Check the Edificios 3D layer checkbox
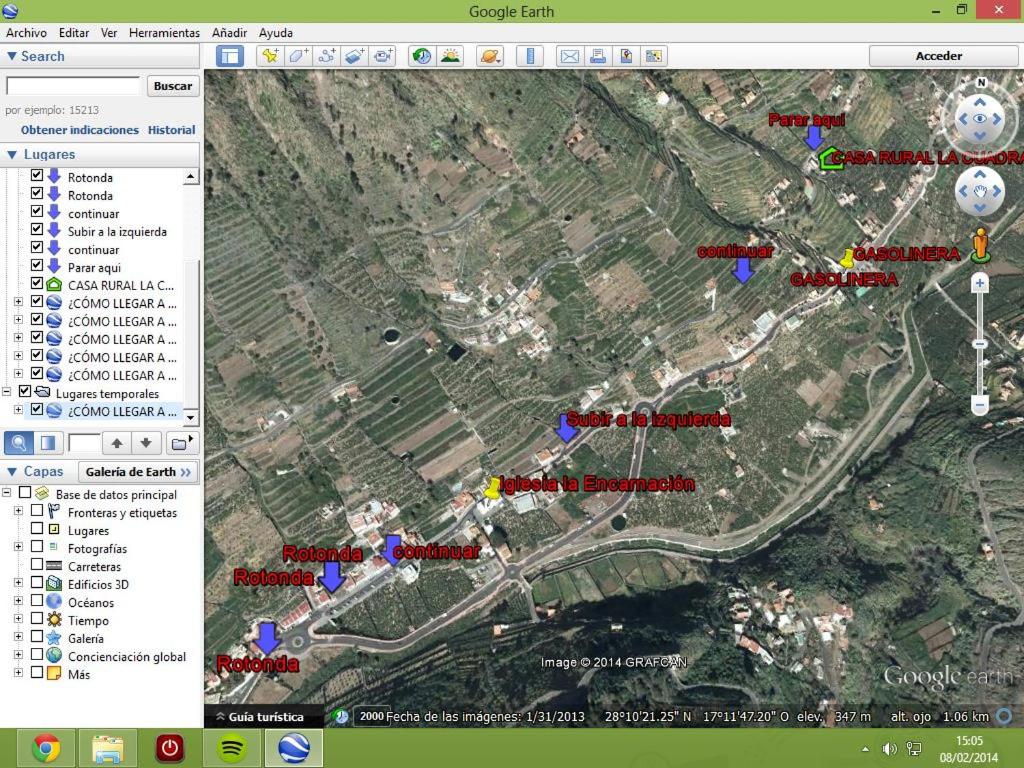 [37, 584]
